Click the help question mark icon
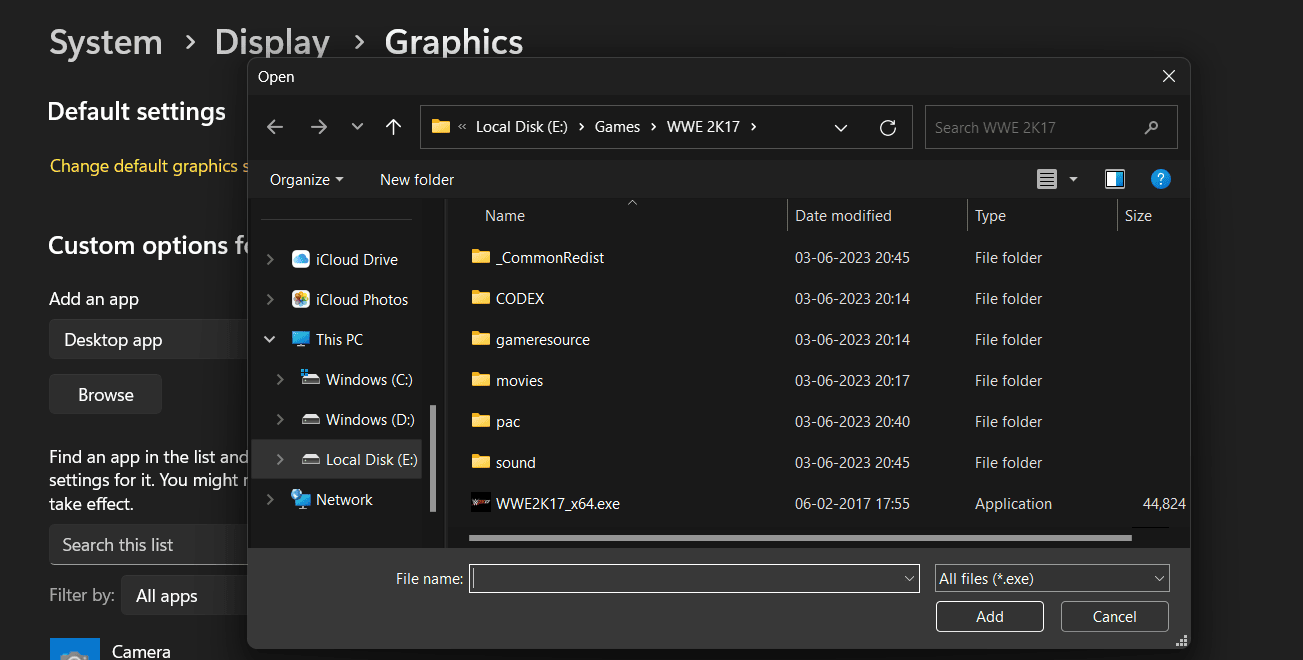1303x660 pixels. pos(1160,178)
